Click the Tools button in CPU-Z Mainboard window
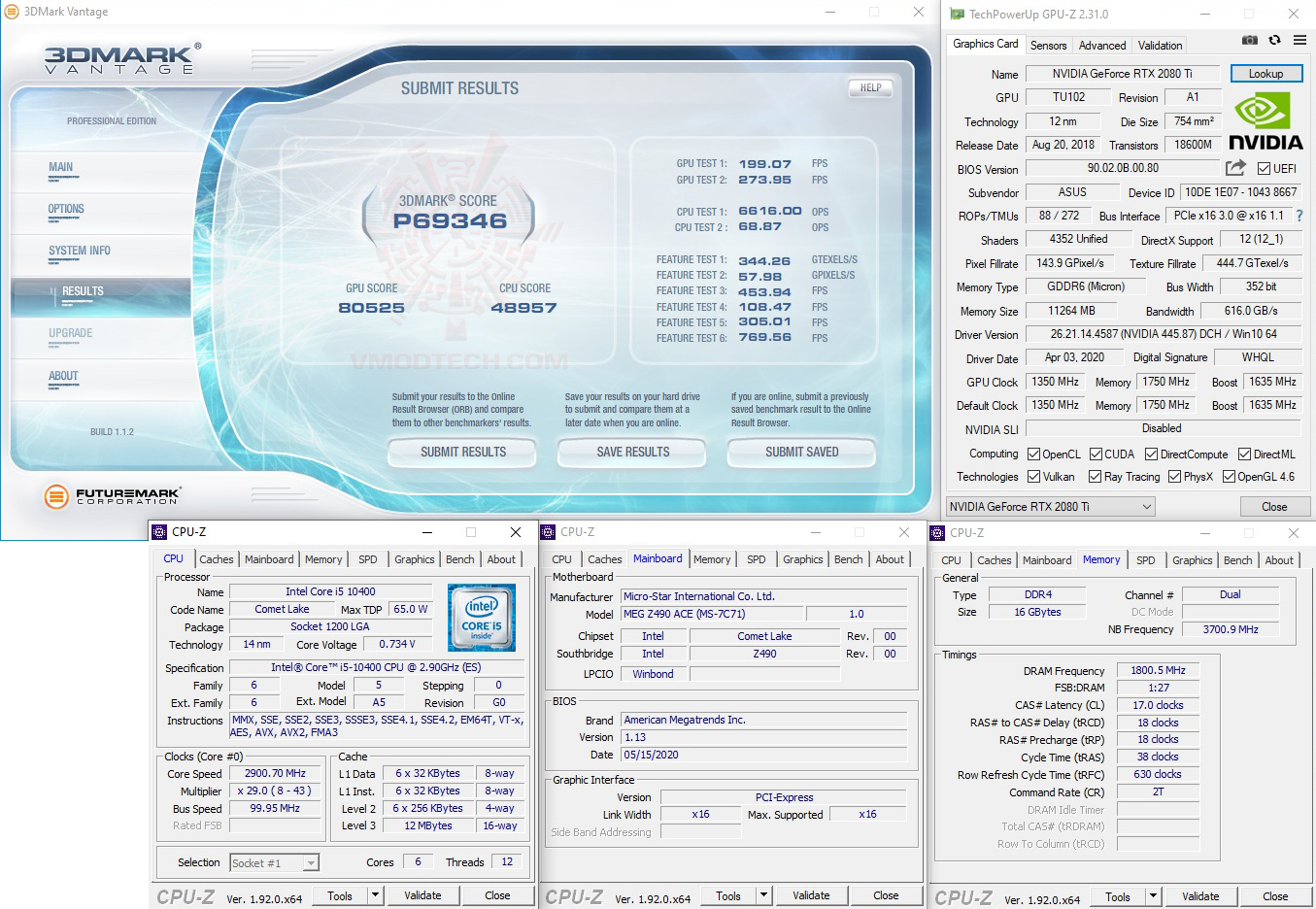The image size is (1316, 909). pyautogui.click(x=728, y=895)
